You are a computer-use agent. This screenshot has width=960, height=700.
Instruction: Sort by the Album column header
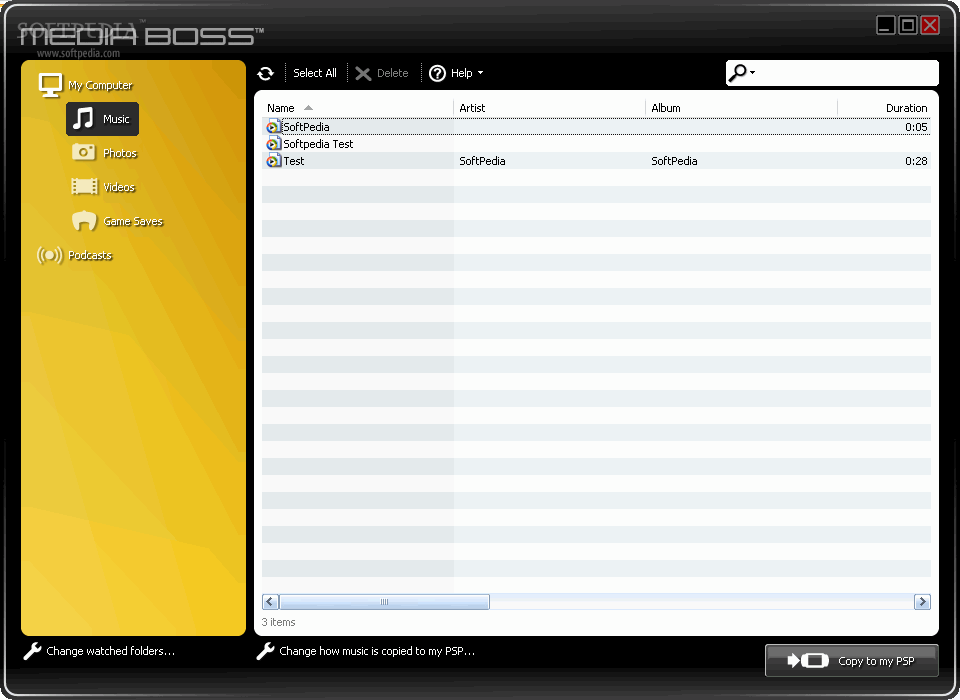(x=741, y=108)
